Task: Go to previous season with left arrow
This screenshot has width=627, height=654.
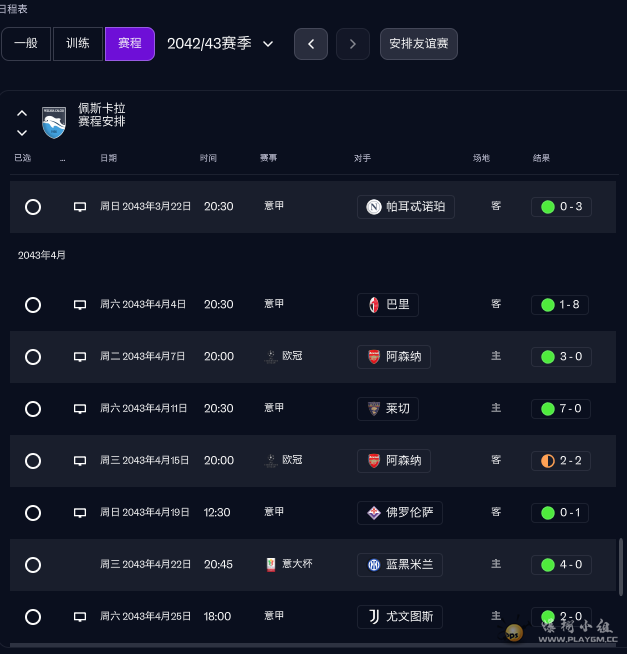Action: pyautogui.click(x=311, y=44)
